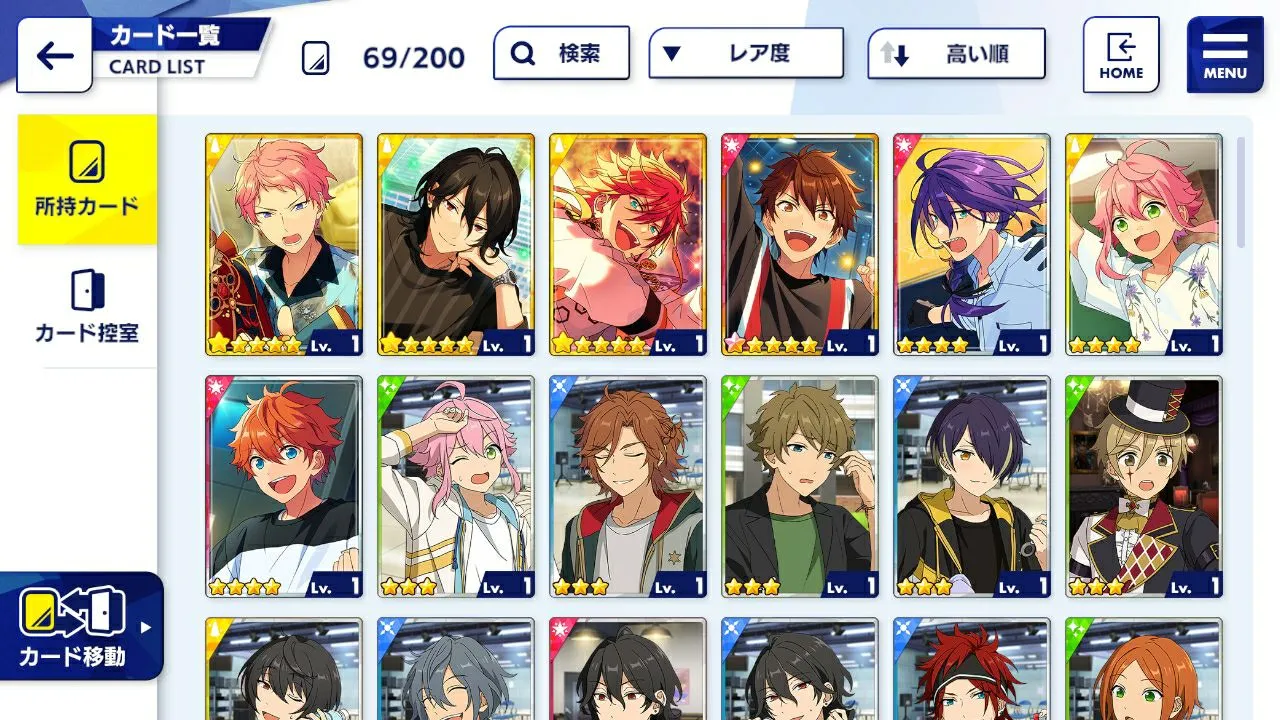Screen dimensions: 1280x720
Task: Select the pink-haired five-star card
Action: coord(284,245)
